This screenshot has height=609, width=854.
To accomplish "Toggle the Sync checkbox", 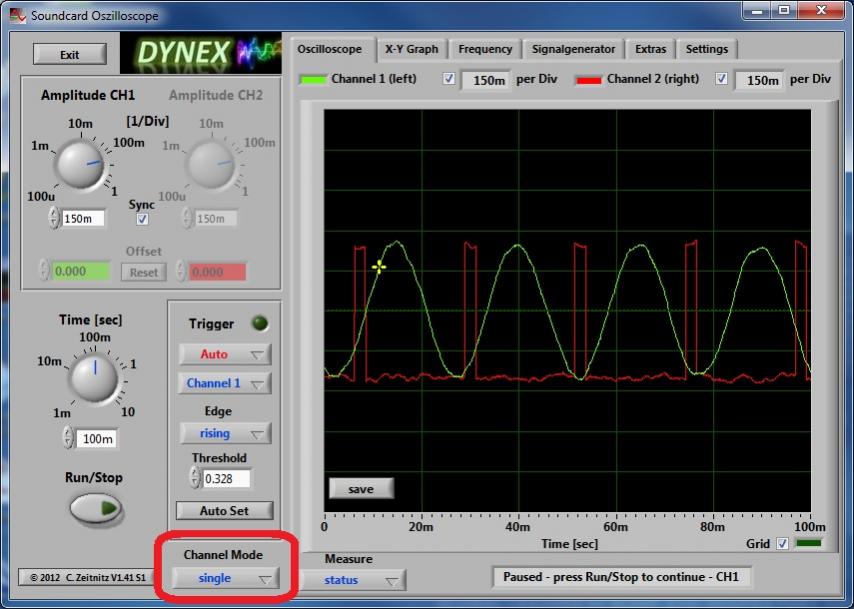I will tap(142, 219).
